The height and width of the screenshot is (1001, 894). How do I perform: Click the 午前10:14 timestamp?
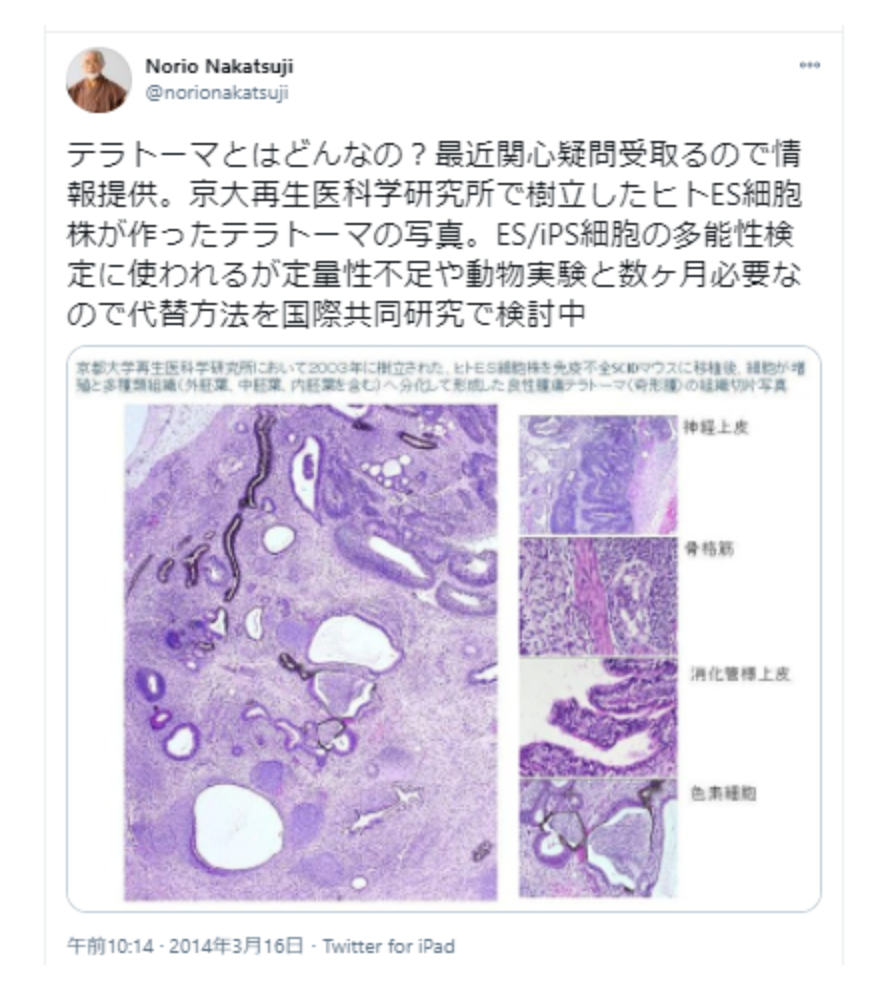coord(110,945)
